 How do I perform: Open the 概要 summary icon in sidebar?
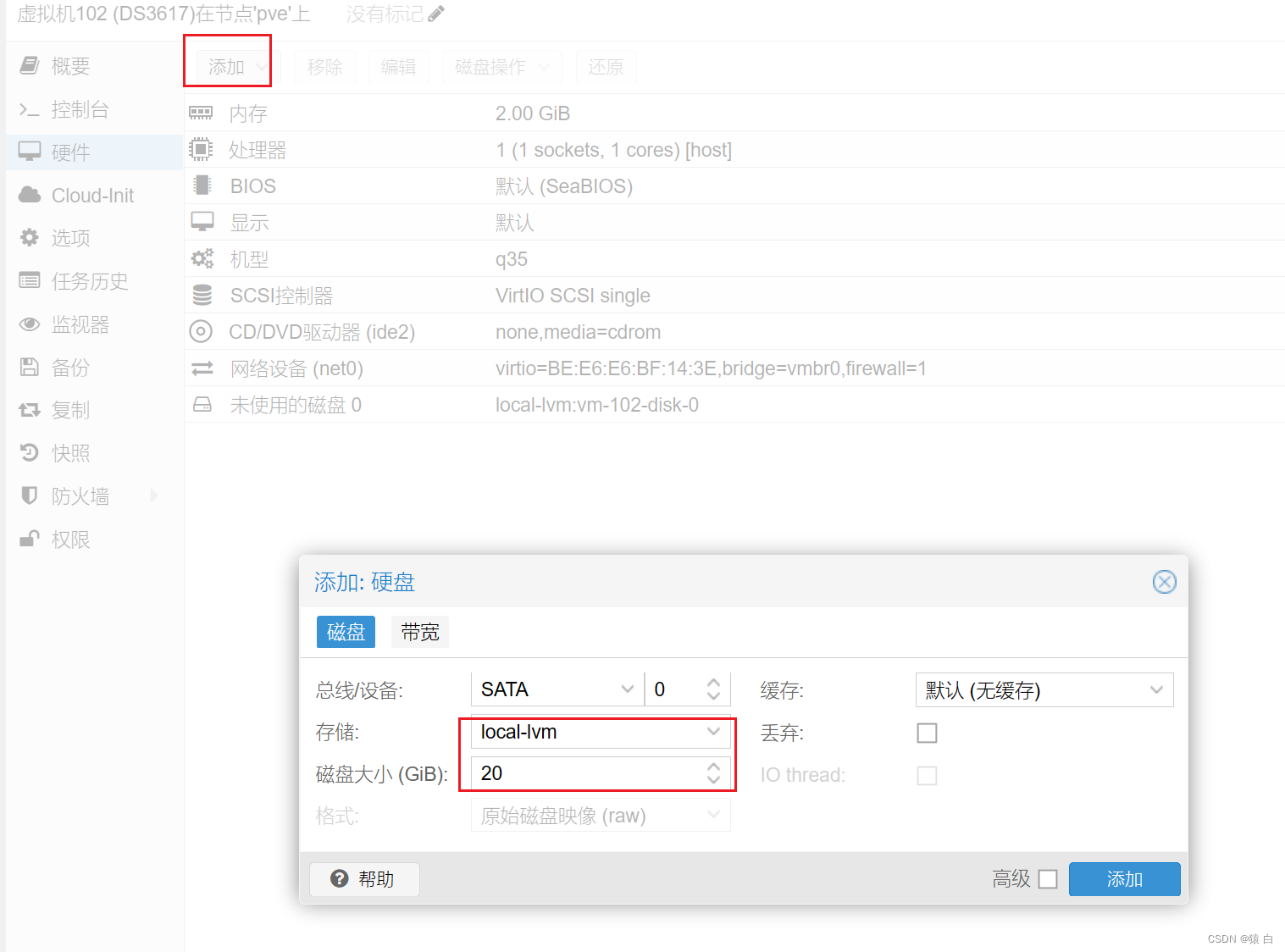click(x=30, y=65)
